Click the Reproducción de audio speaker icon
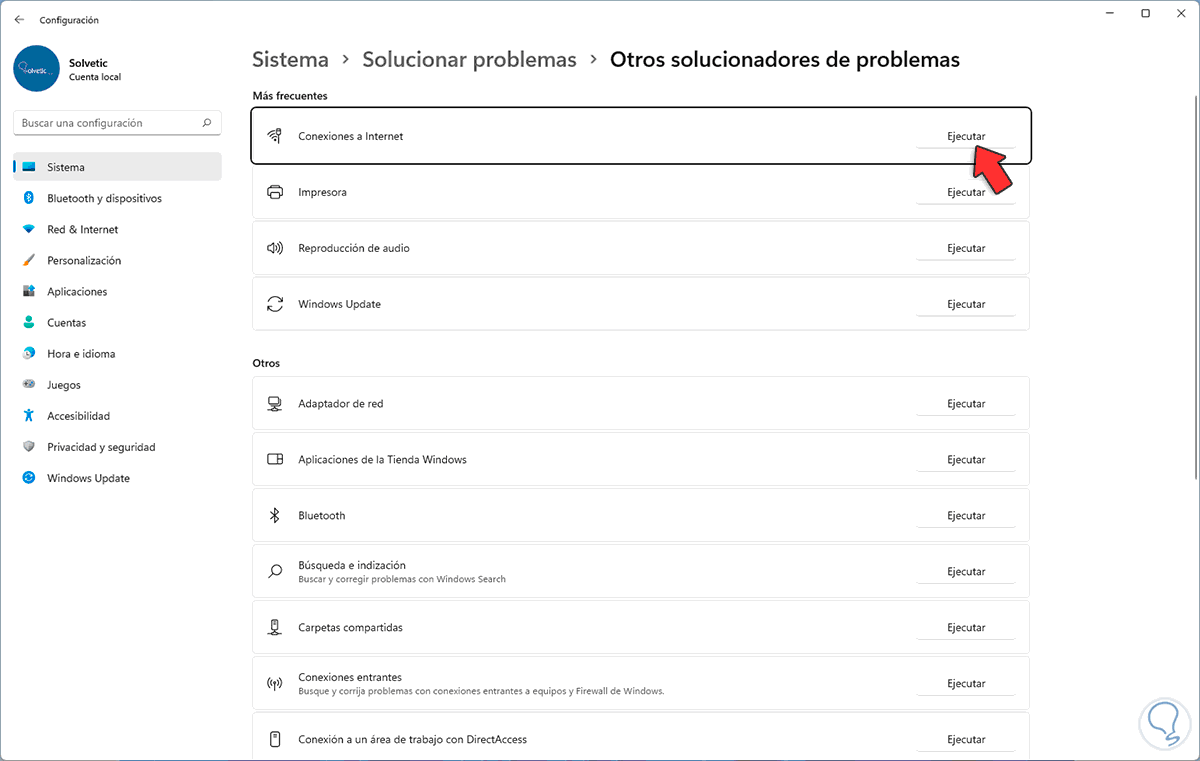The width and height of the screenshot is (1200, 761). point(275,248)
